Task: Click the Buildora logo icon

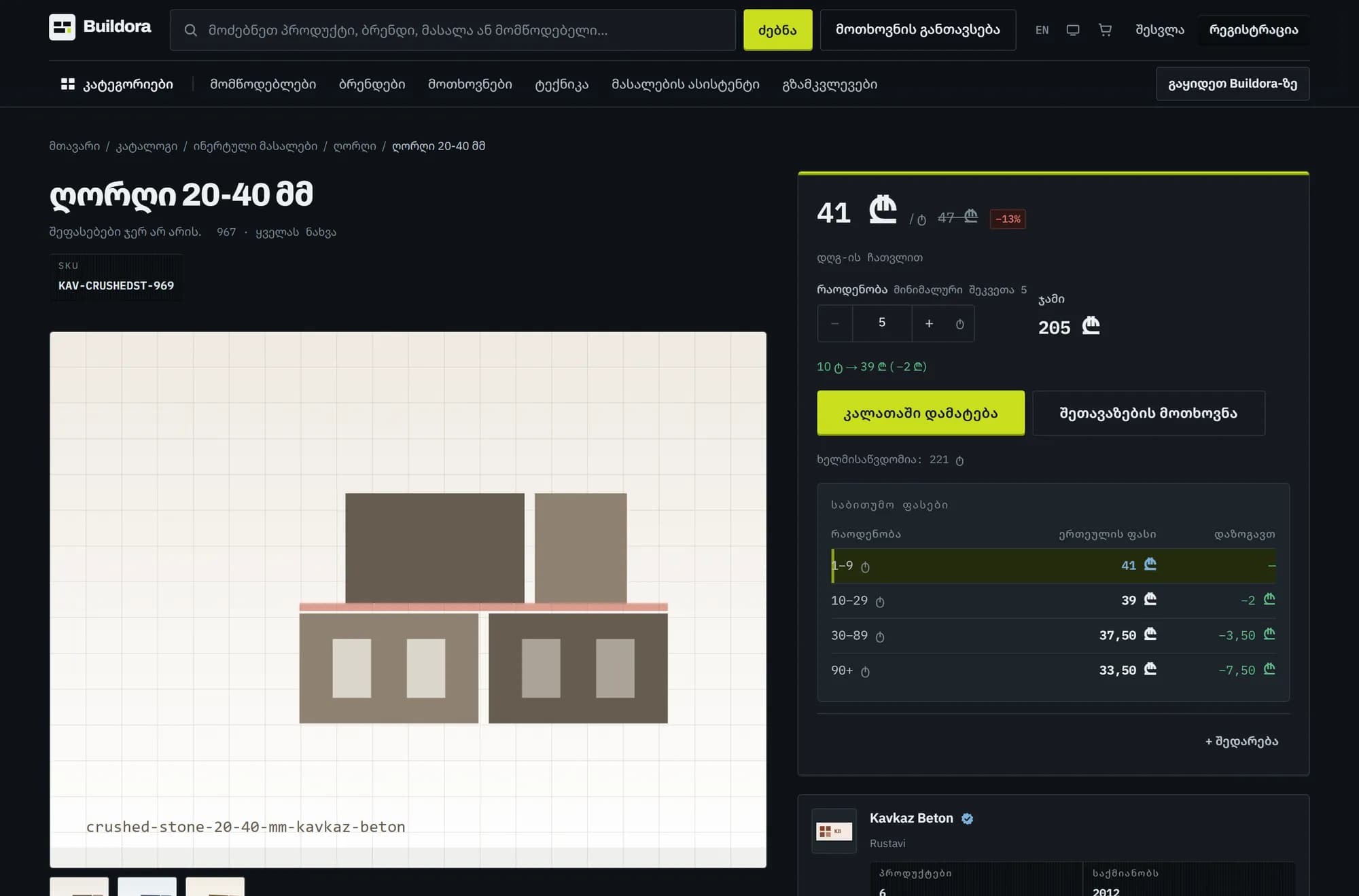Action: click(x=62, y=27)
